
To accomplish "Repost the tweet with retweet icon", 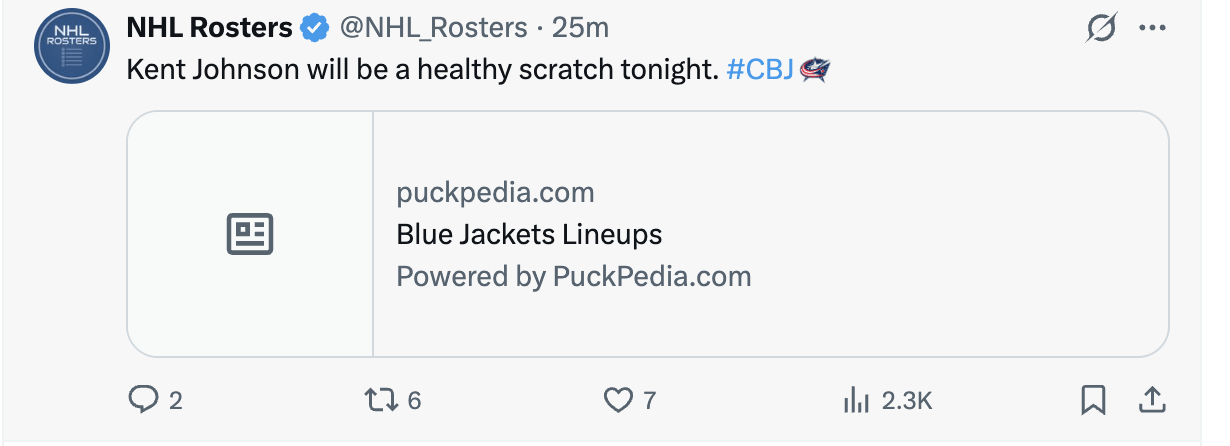I will click(379, 401).
